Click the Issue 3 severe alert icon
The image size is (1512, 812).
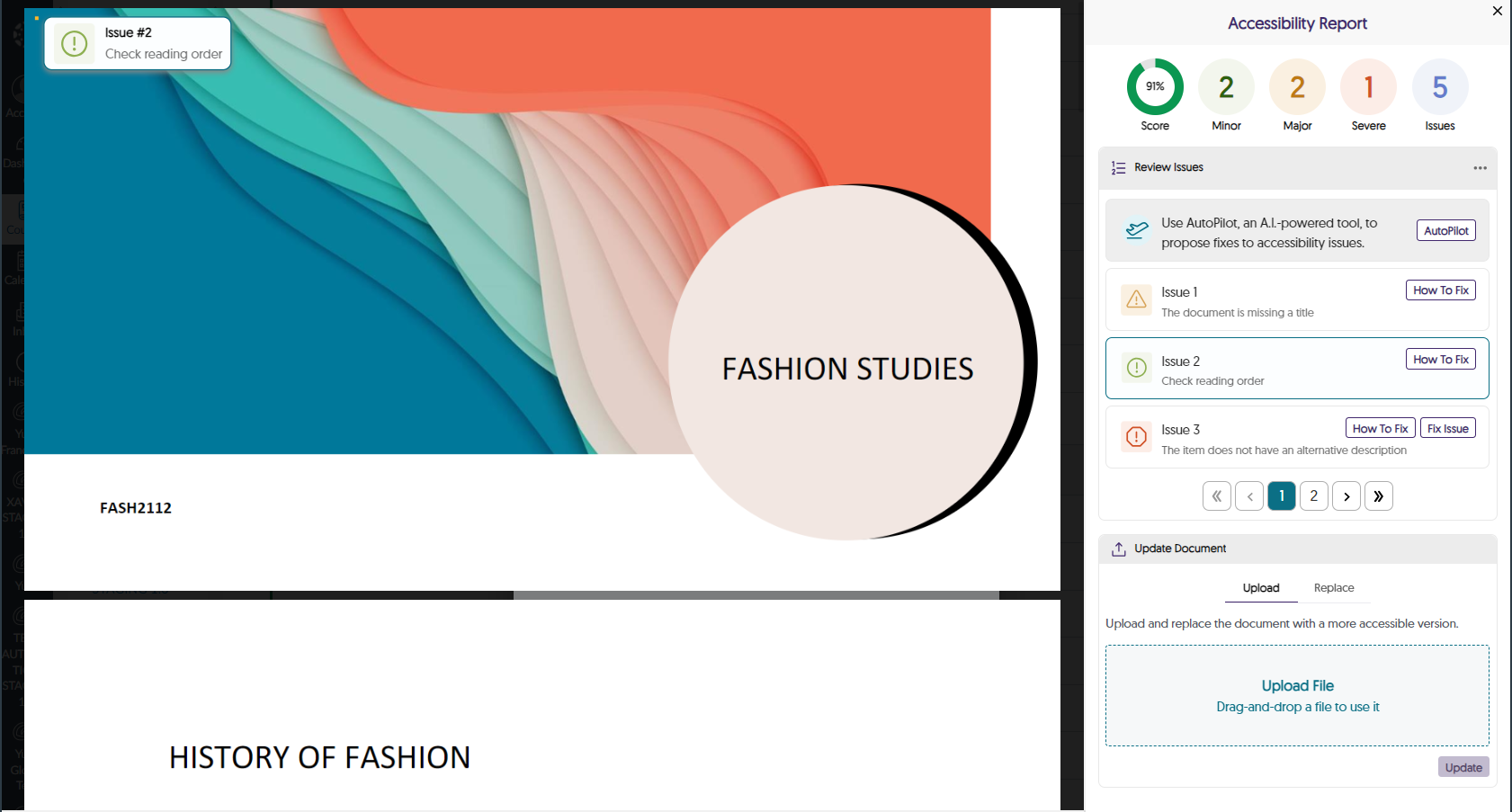coord(1136,437)
